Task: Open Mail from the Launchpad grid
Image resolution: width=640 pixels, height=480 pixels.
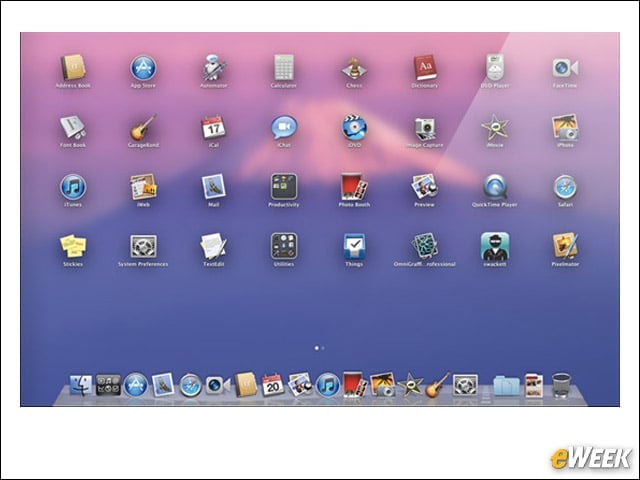Action: click(x=214, y=187)
